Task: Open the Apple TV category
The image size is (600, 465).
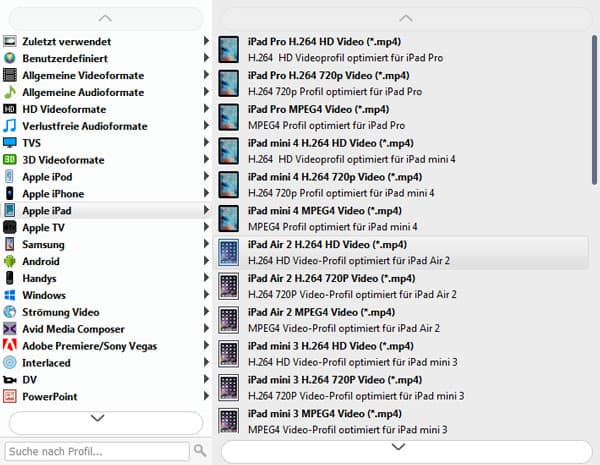Action: point(106,227)
